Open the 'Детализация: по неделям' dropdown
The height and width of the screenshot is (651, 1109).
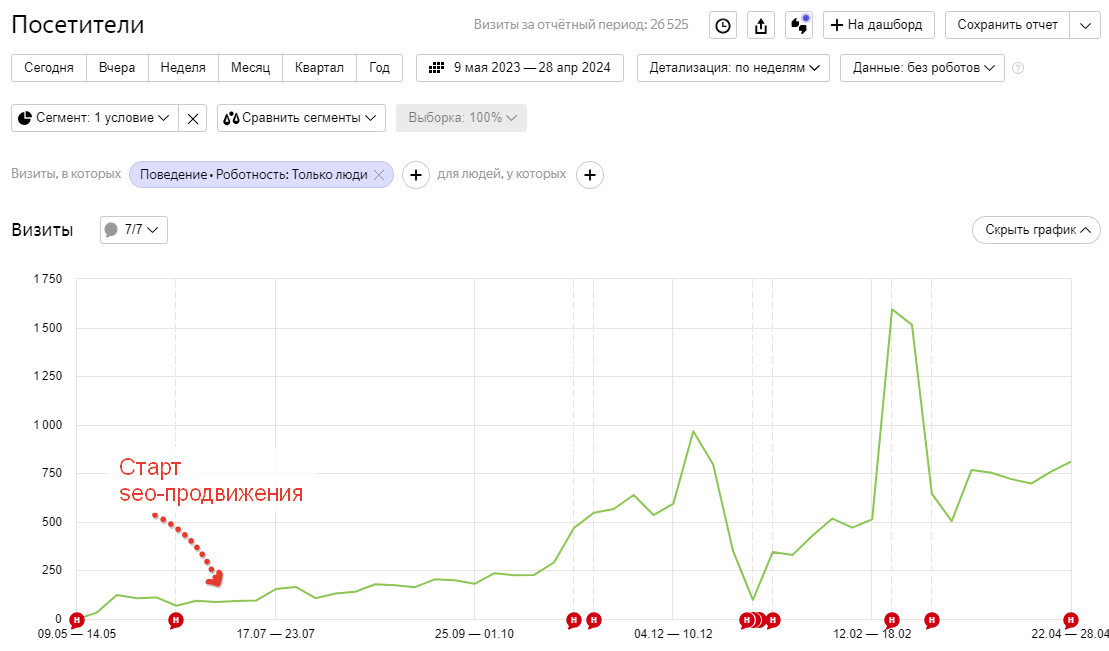click(x=735, y=69)
